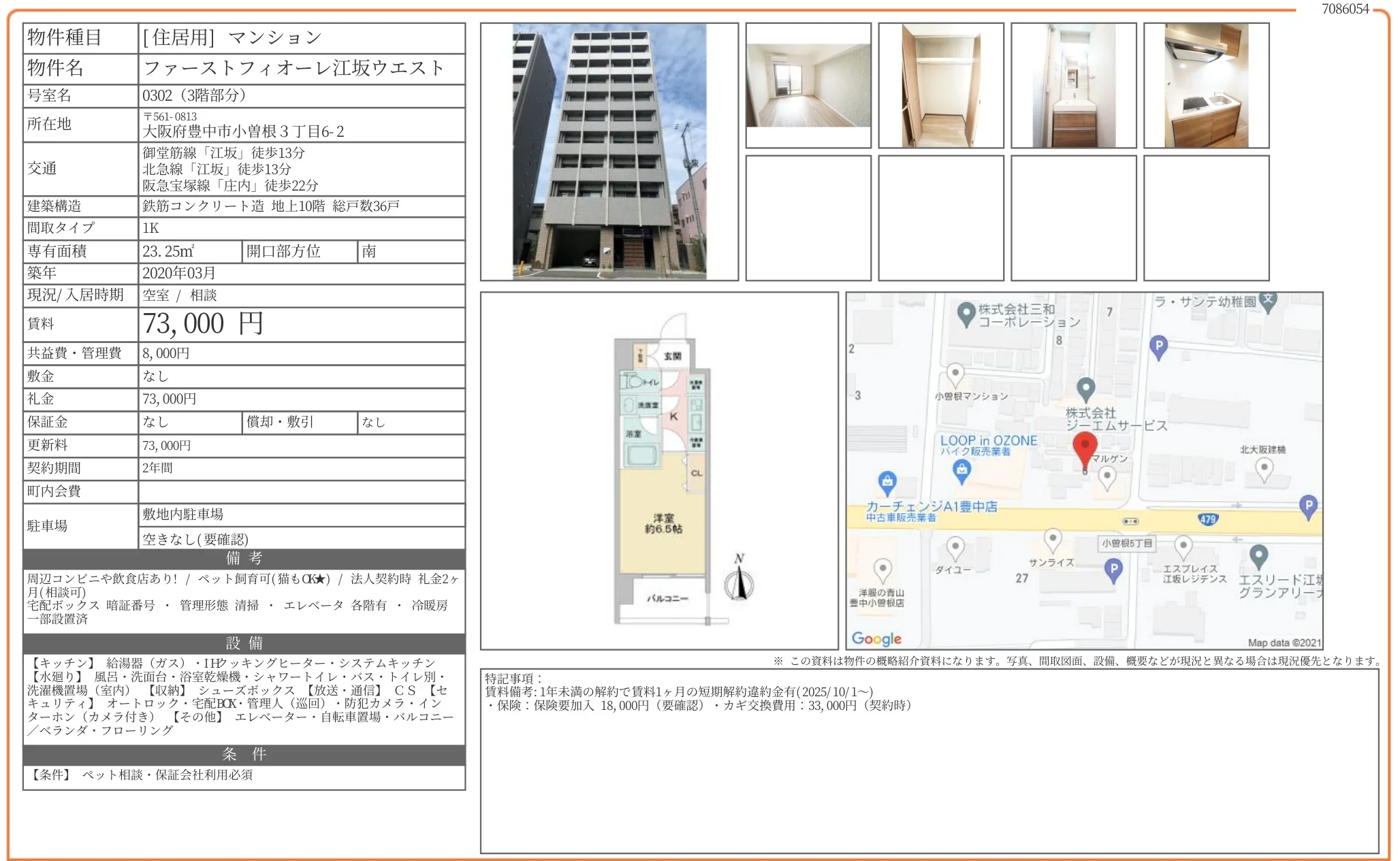Open the kitchen photo thumbnail

coord(1206,86)
